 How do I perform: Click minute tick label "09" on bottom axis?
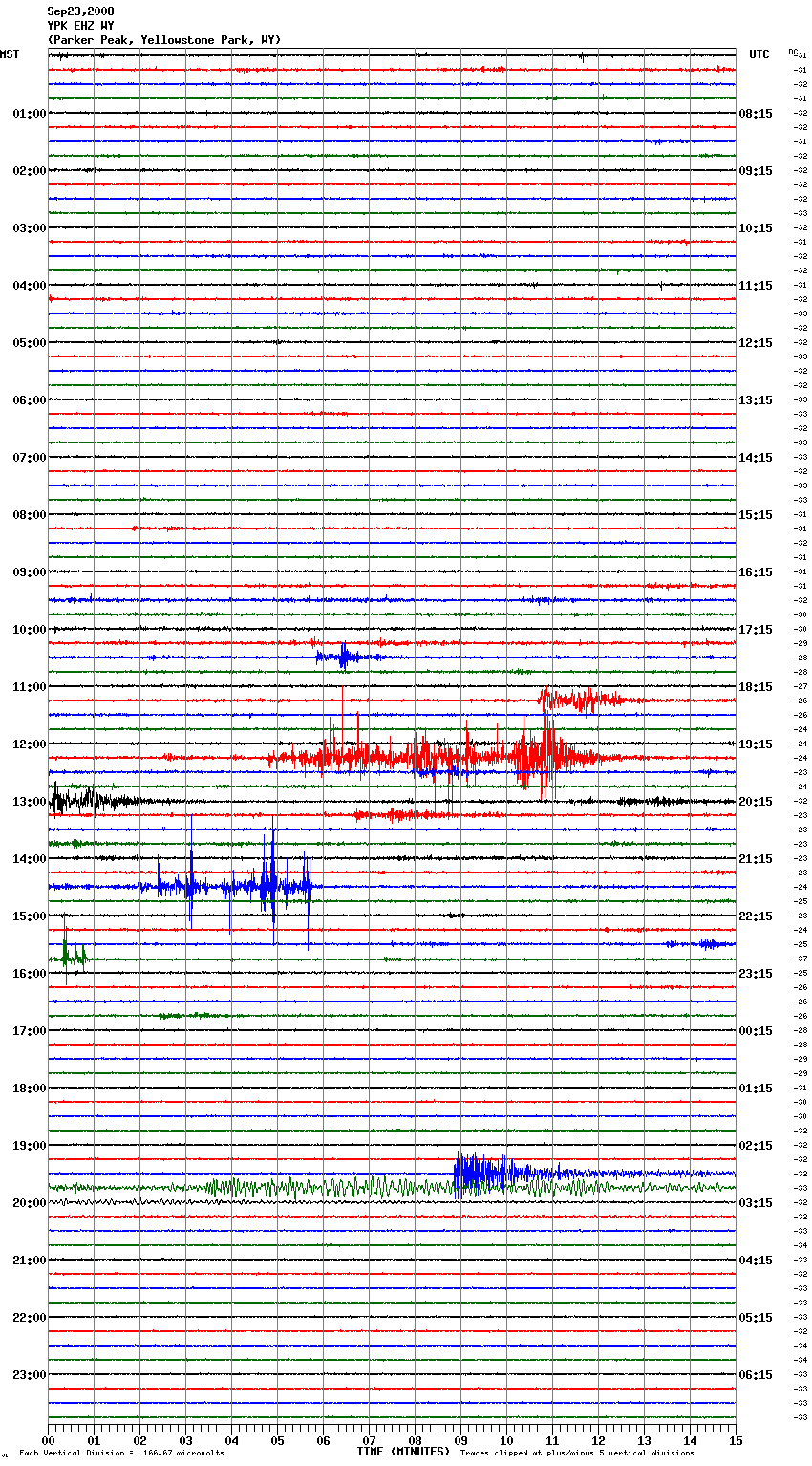coord(460,1441)
